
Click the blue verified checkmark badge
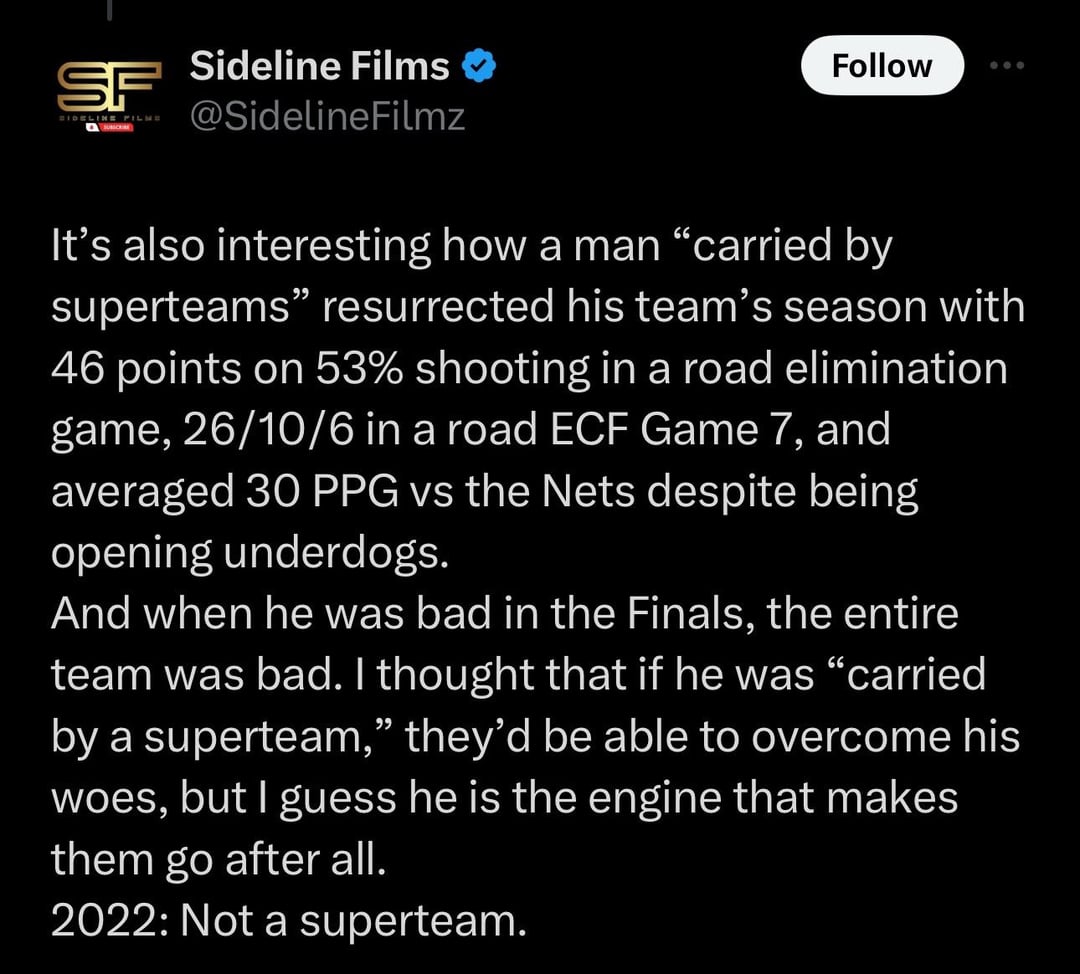(479, 66)
